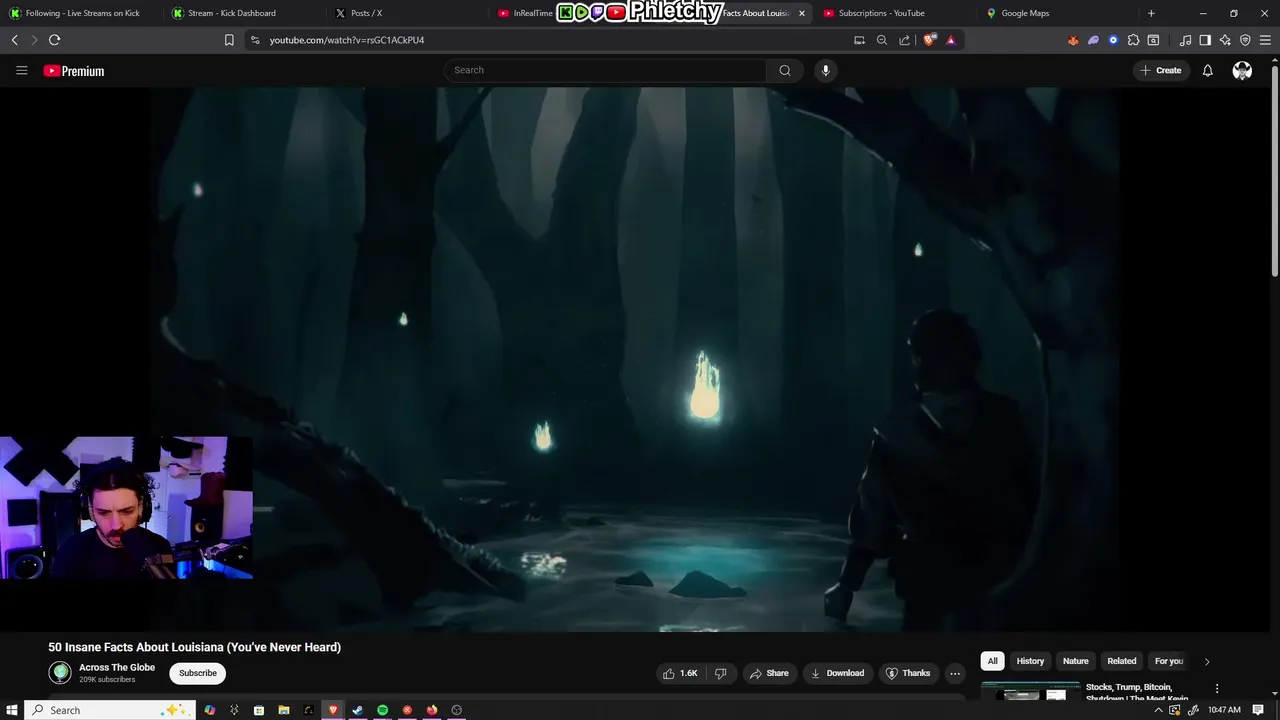Open the video's more actions ellipsis
Screen dimensions: 1280x720
955,673
